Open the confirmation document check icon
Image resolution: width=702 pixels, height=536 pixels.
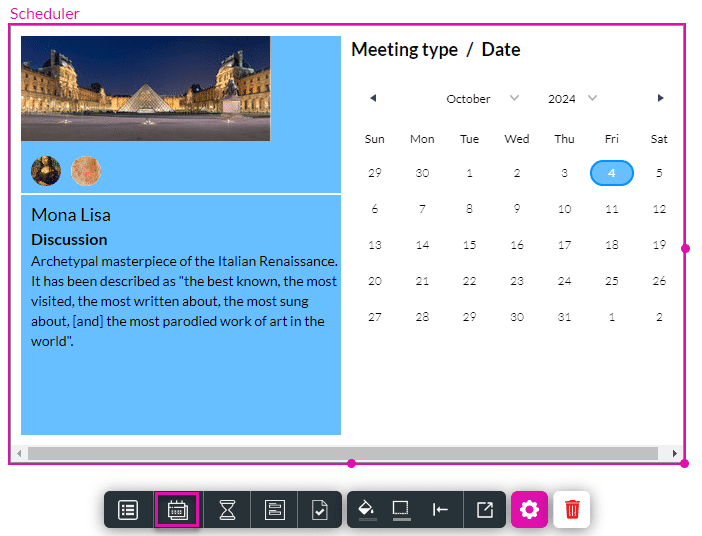pos(320,510)
